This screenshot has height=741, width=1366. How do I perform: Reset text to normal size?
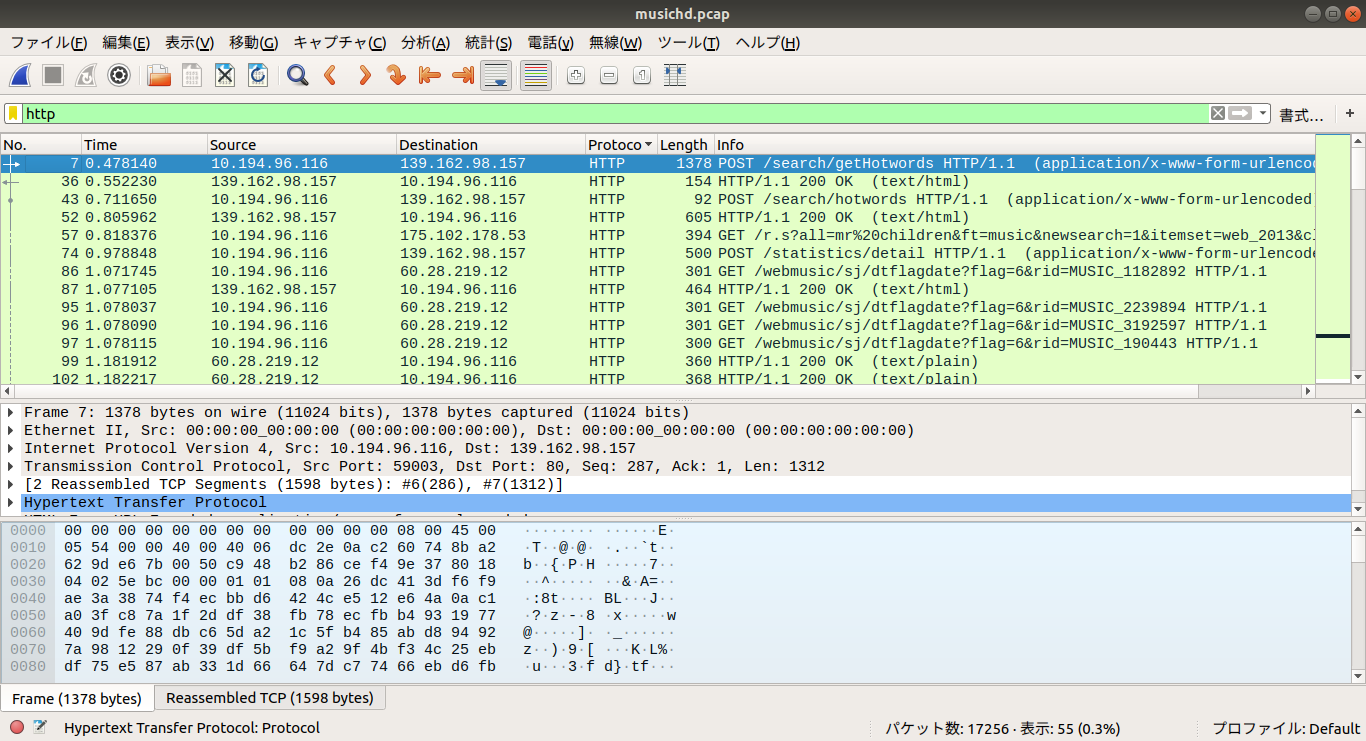tap(641, 75)
